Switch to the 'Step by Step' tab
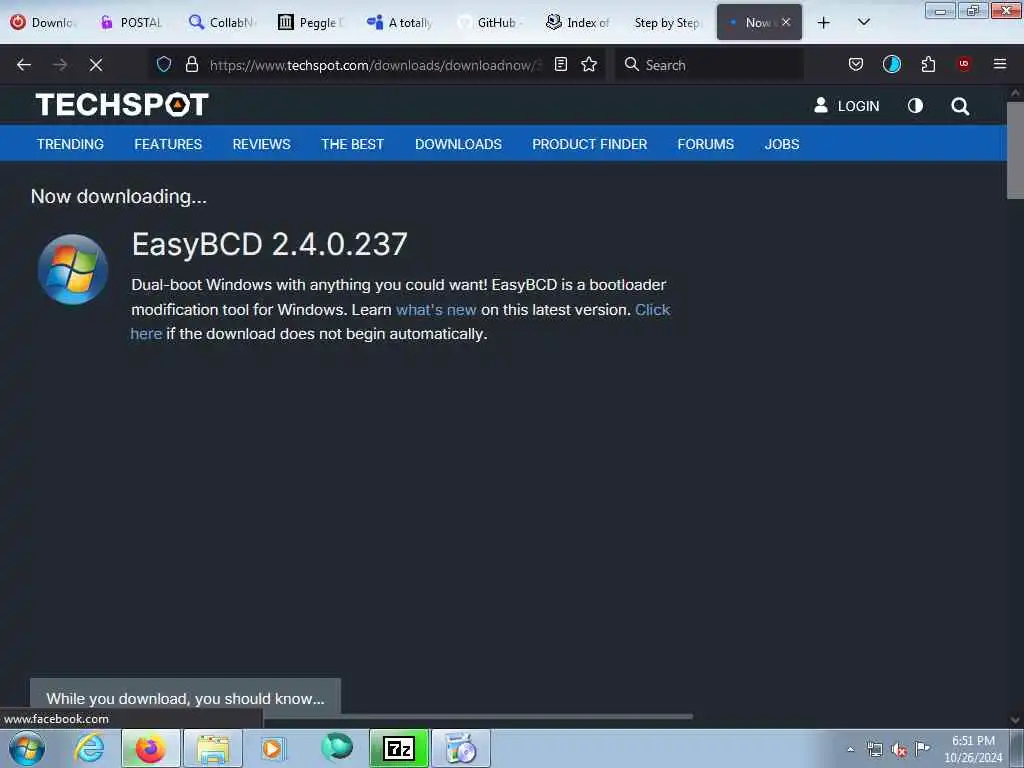Image resolution: width=1024 pixels, height=768 pixels. pos(665,22)
